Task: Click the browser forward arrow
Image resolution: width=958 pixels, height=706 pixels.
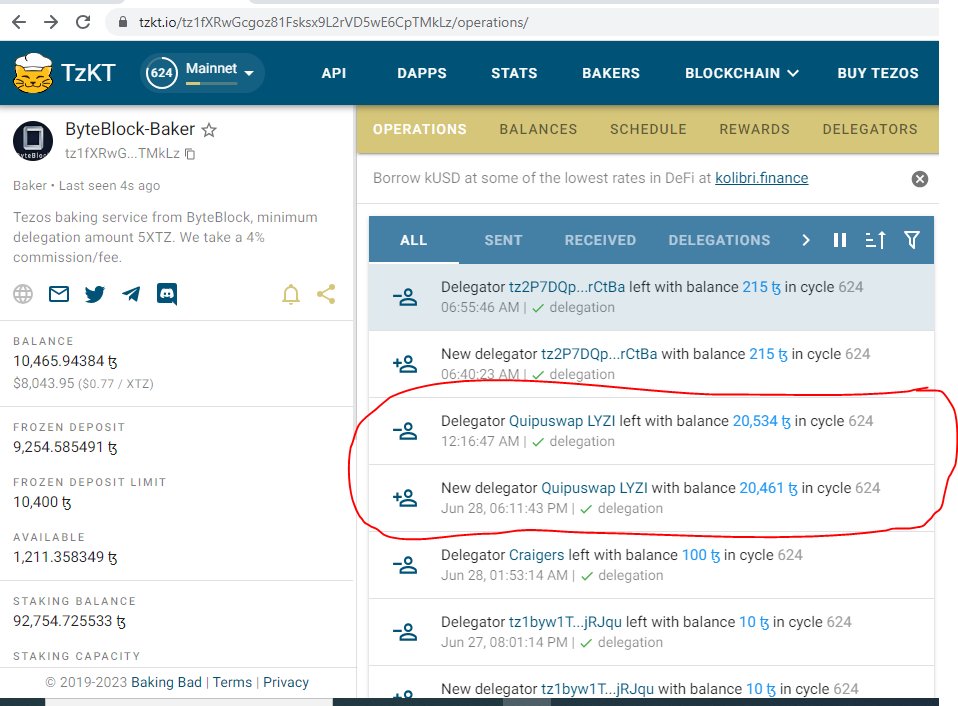Action: (x=51, y=22)
